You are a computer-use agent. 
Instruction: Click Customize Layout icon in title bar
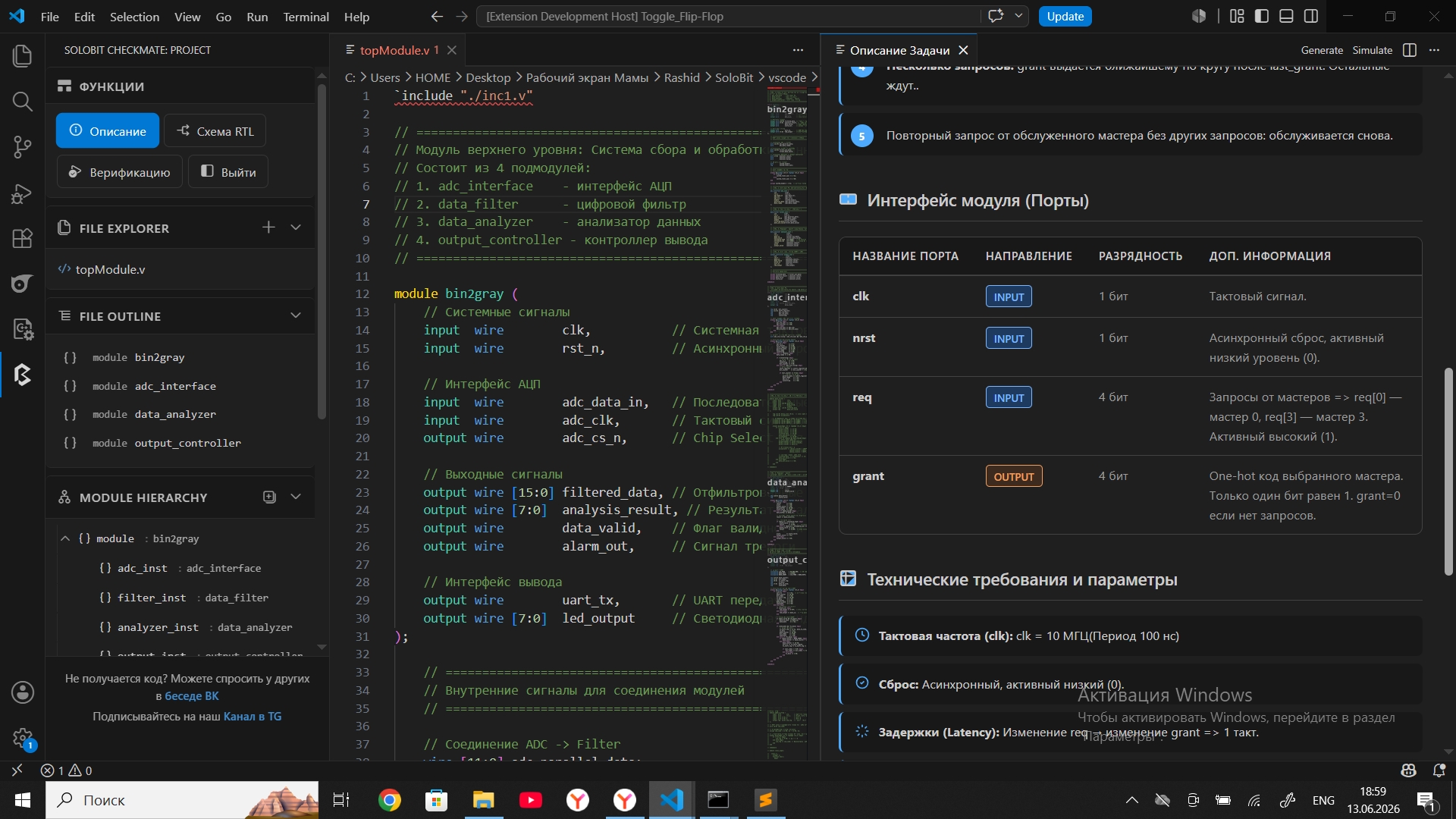1237,16
